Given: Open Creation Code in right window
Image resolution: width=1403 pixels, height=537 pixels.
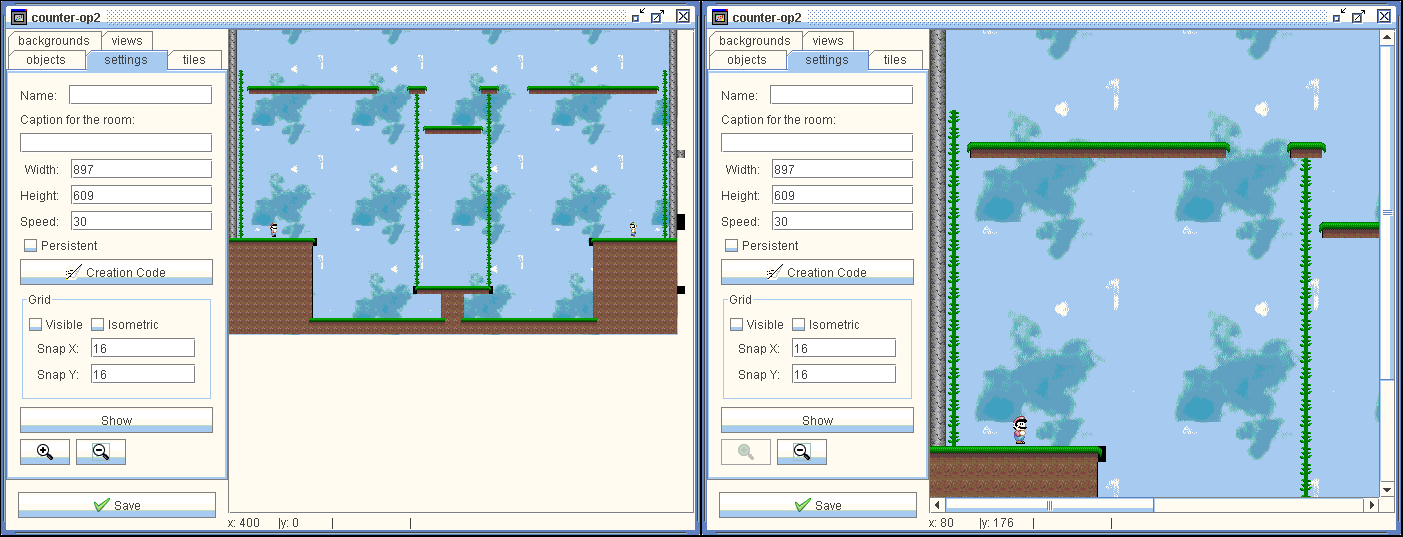Looking at the screenshot, I should point(817,272).
